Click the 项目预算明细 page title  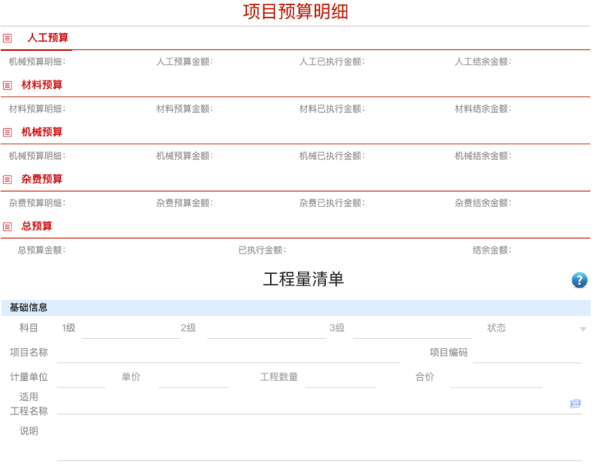[x=295, y=11]
